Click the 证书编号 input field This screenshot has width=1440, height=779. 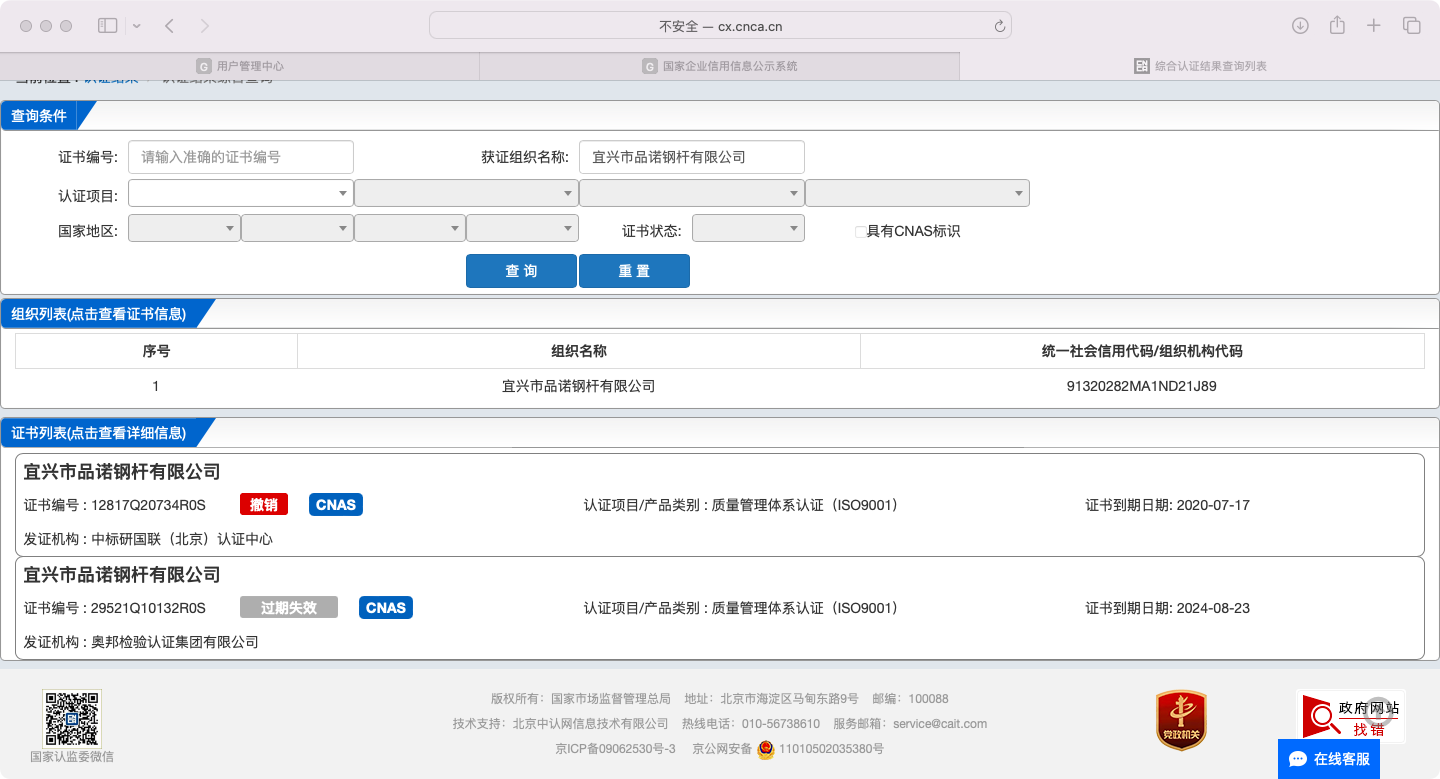tap(241, 157)
